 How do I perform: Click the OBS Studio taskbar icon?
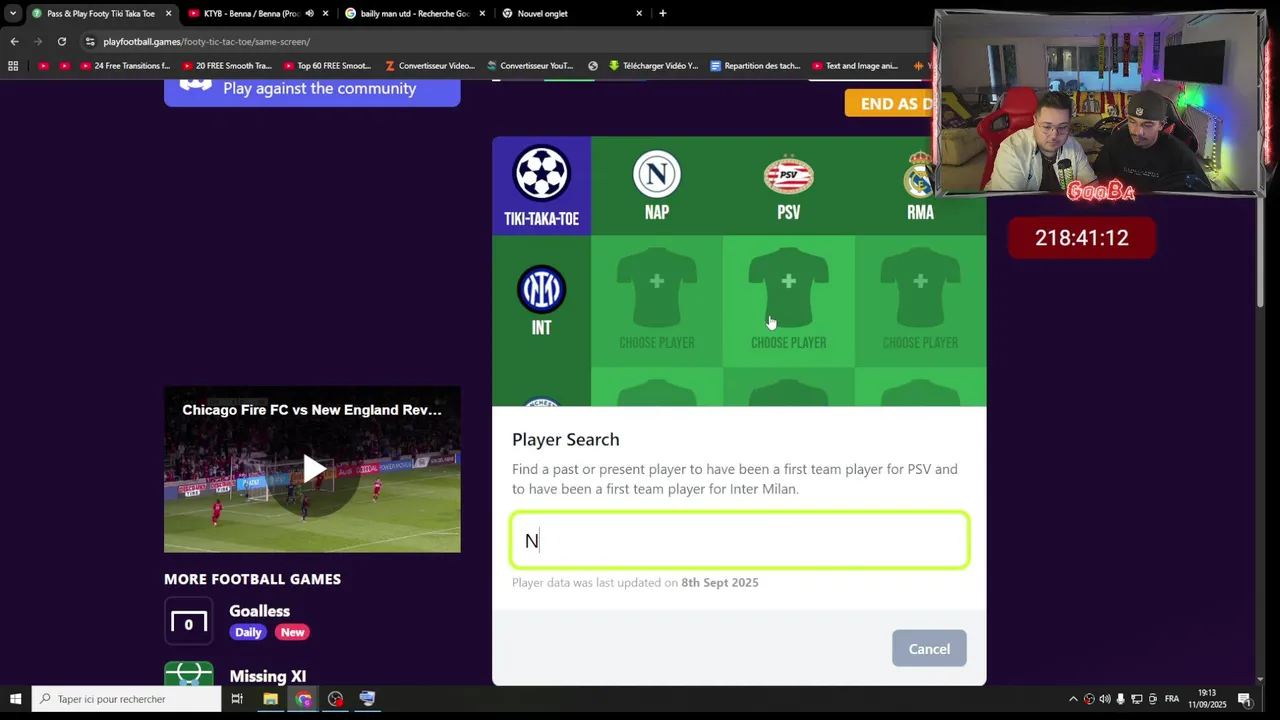click(x=335, y=699)
